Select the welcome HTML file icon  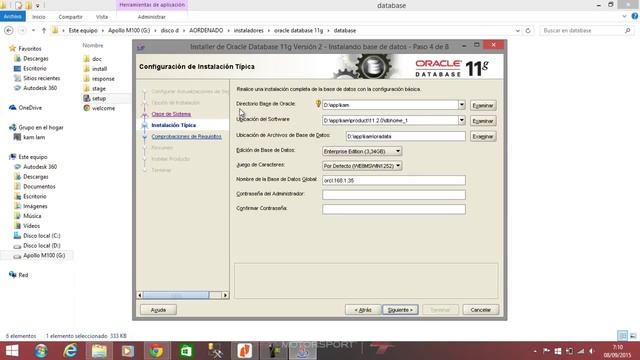click(87, 108)
